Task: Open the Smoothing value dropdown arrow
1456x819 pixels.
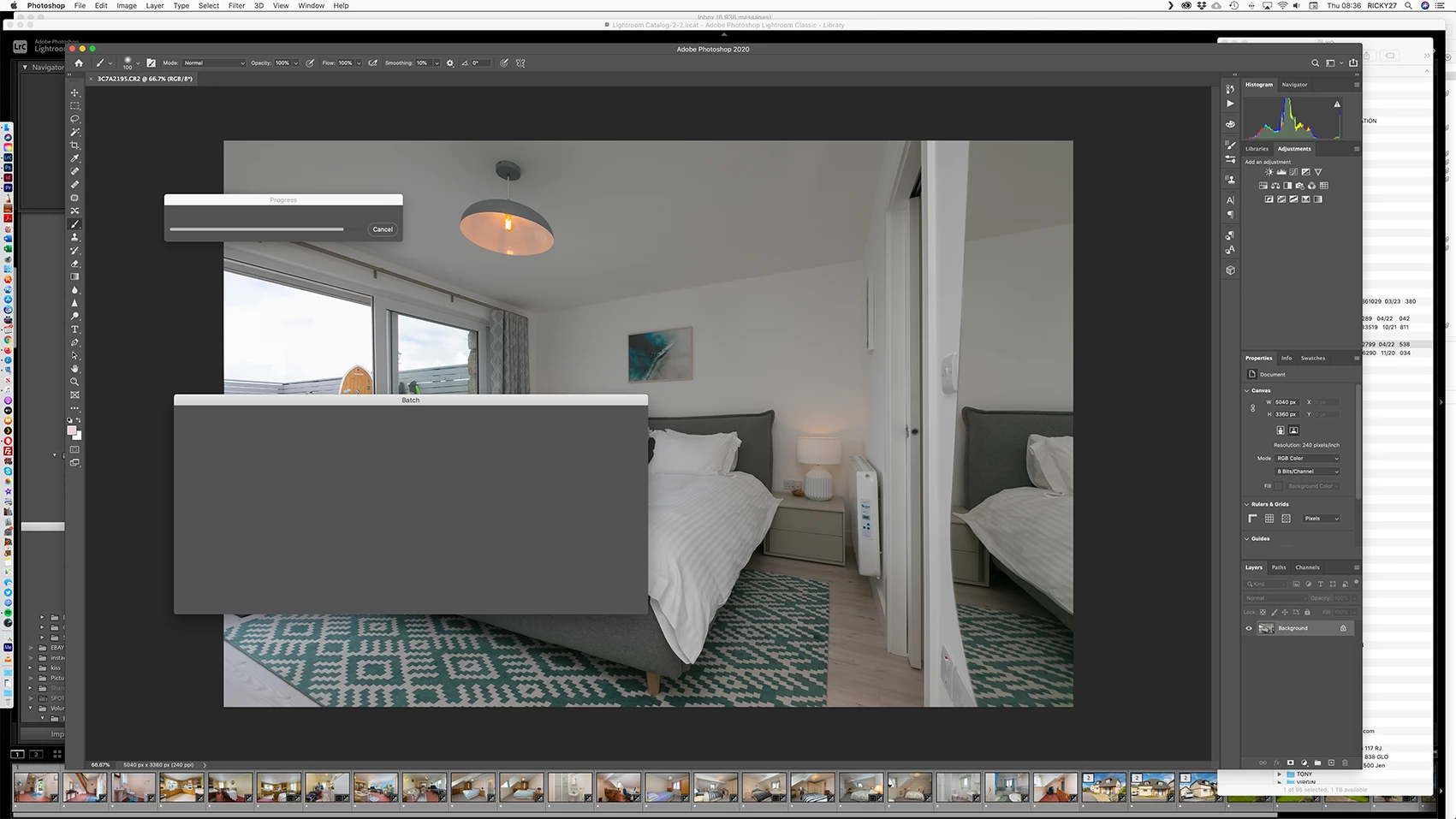Action: click(437, 62)
